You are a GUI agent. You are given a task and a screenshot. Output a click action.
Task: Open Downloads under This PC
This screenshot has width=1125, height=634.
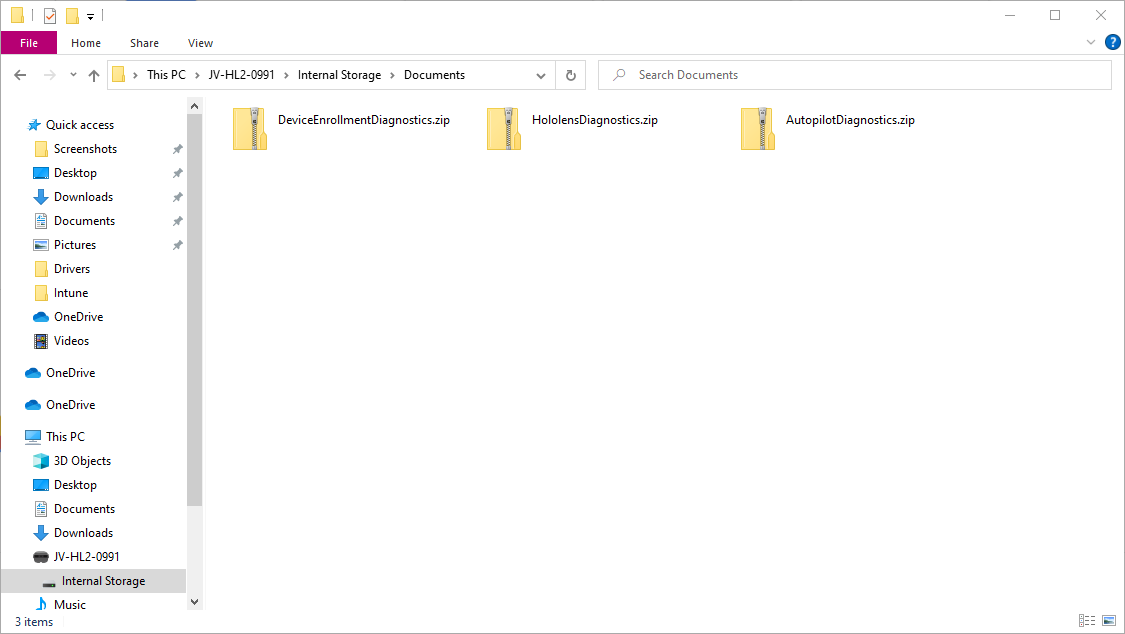83,533
